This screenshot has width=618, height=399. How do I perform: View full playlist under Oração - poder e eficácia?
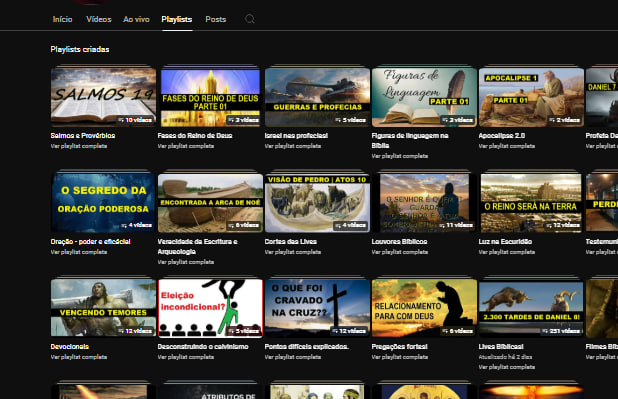click(x=79, y=252)
